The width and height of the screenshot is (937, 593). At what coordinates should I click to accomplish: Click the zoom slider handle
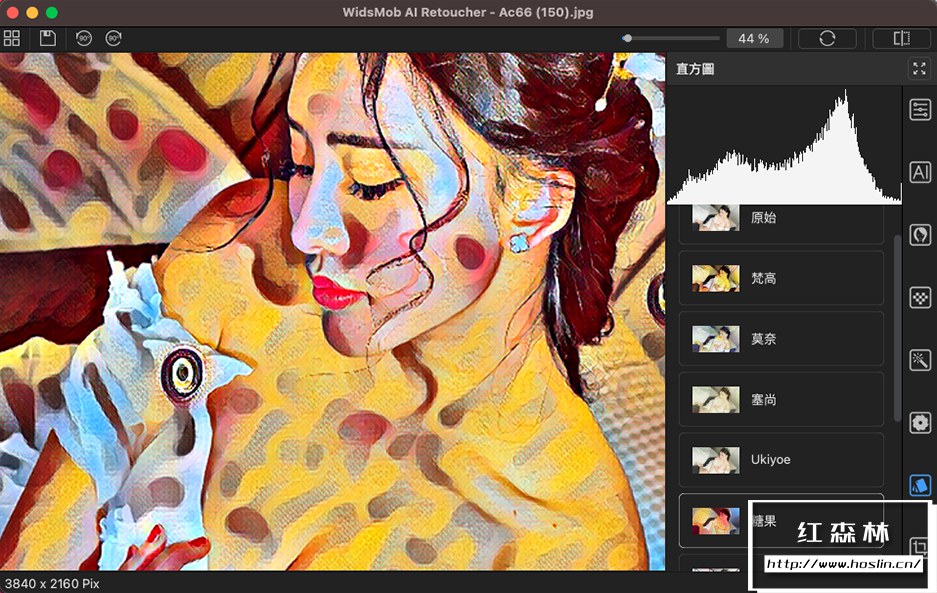627,38
